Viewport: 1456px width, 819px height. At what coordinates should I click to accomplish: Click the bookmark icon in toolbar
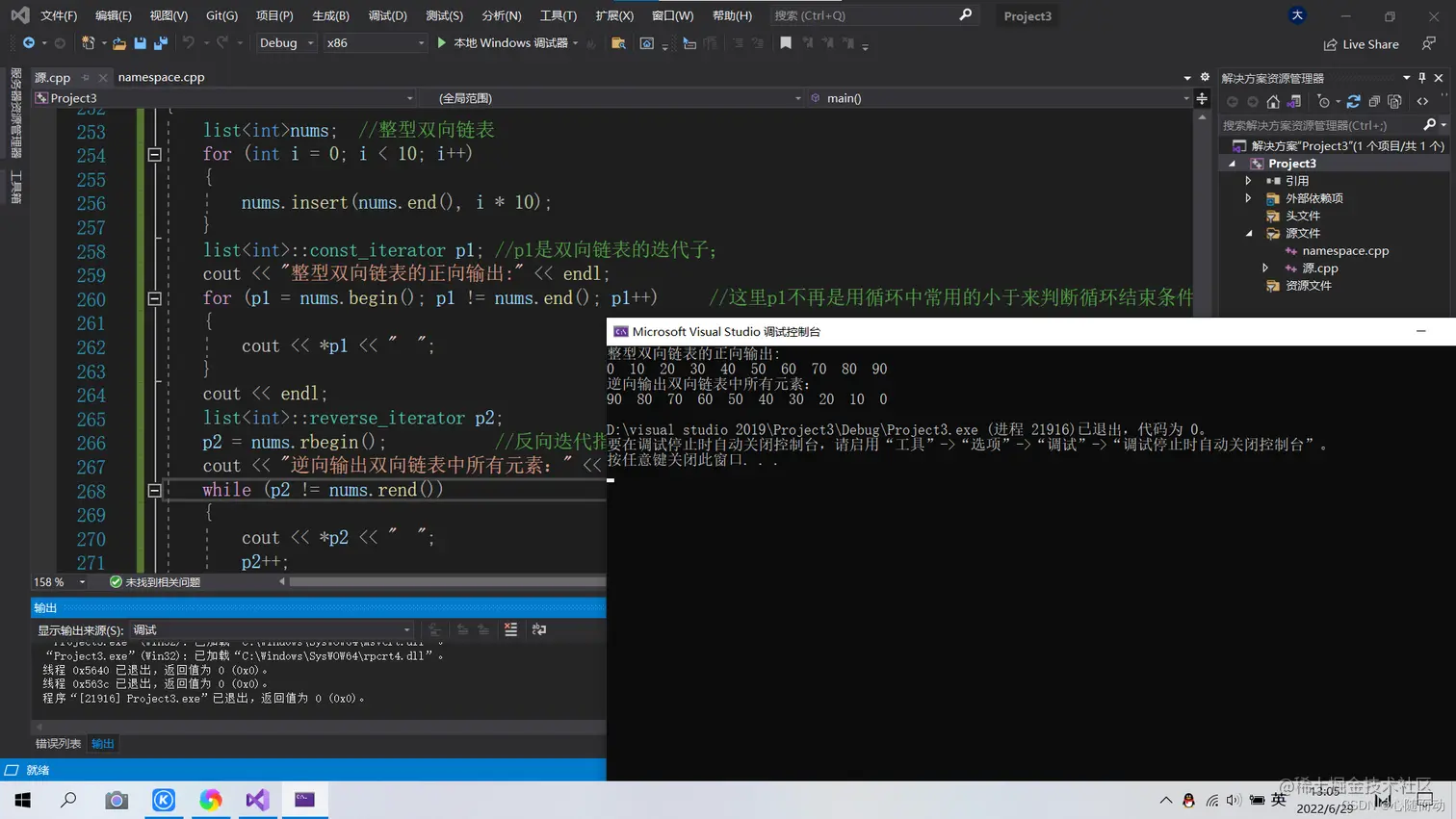[786, 43]
